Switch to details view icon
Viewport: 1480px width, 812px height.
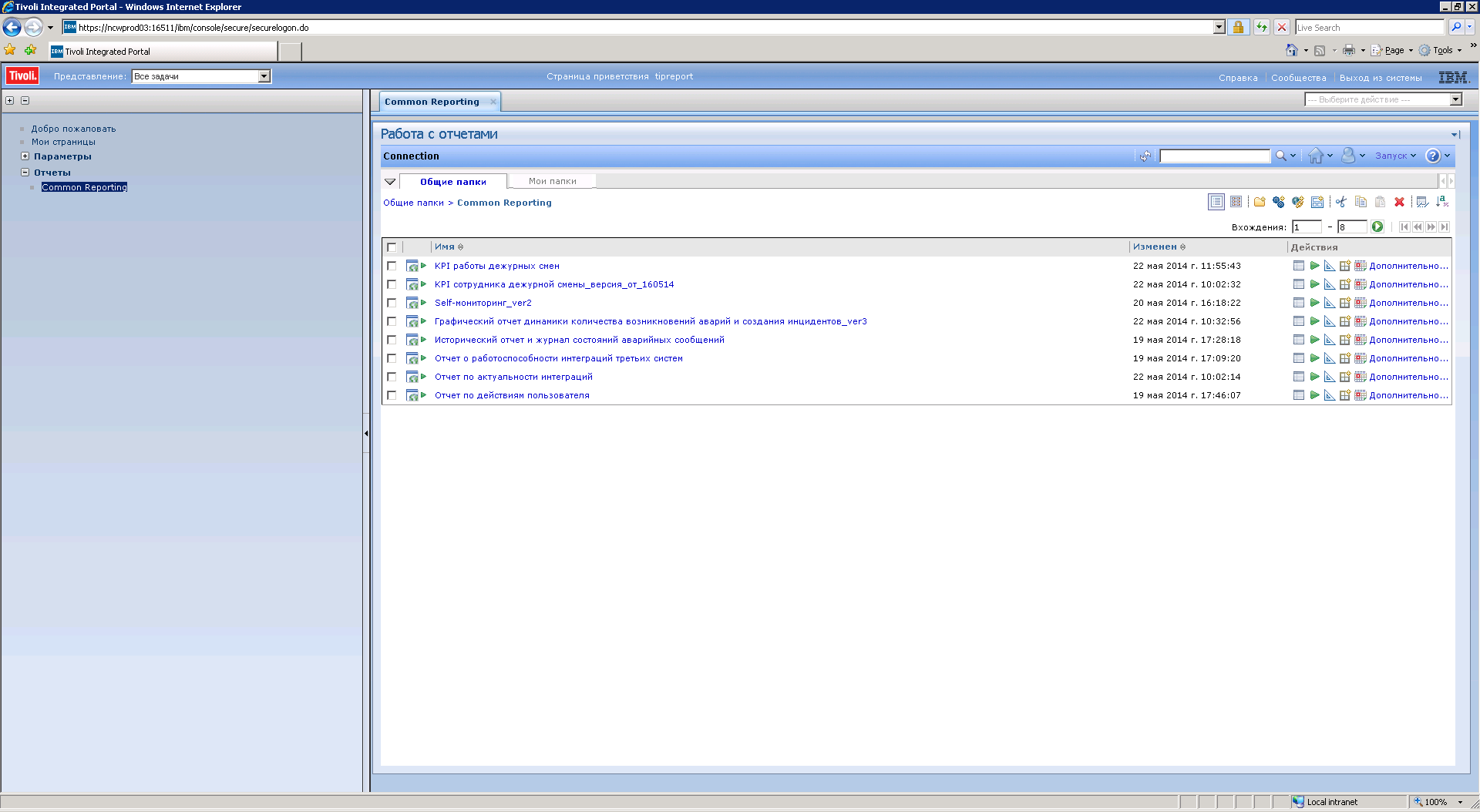point(1236,202)
